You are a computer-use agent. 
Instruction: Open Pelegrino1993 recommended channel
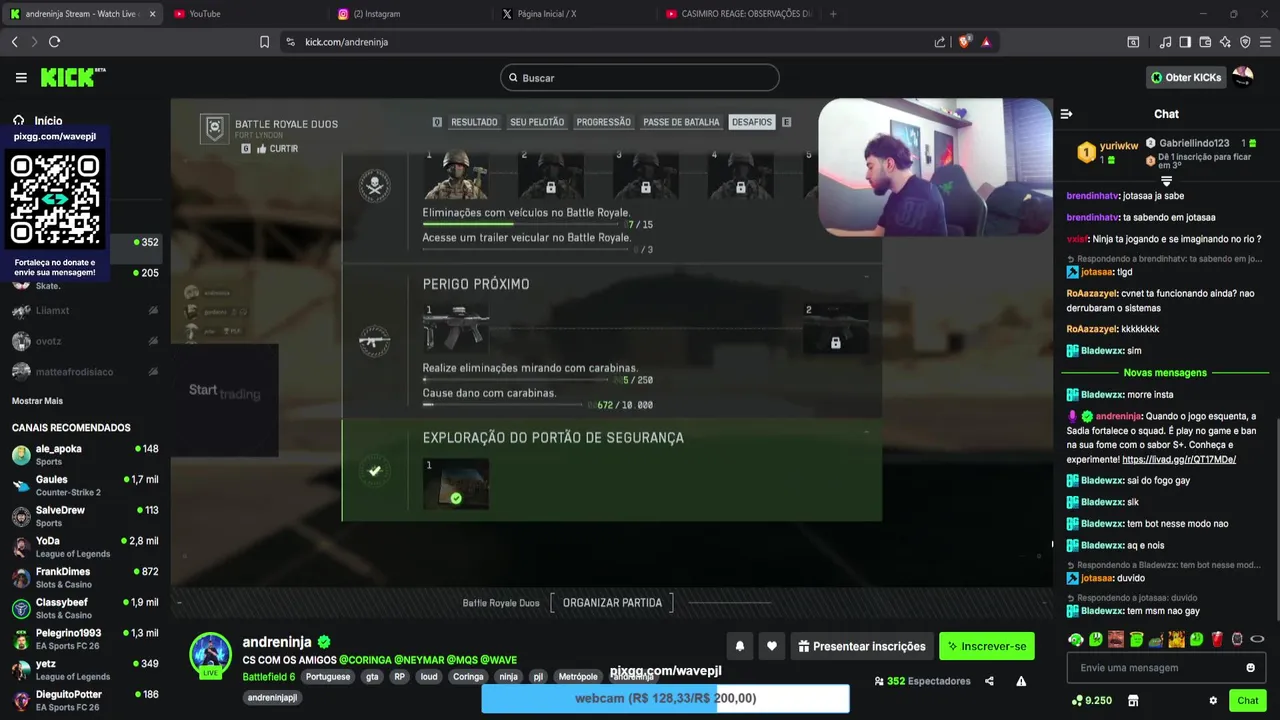tap(85, 639)
